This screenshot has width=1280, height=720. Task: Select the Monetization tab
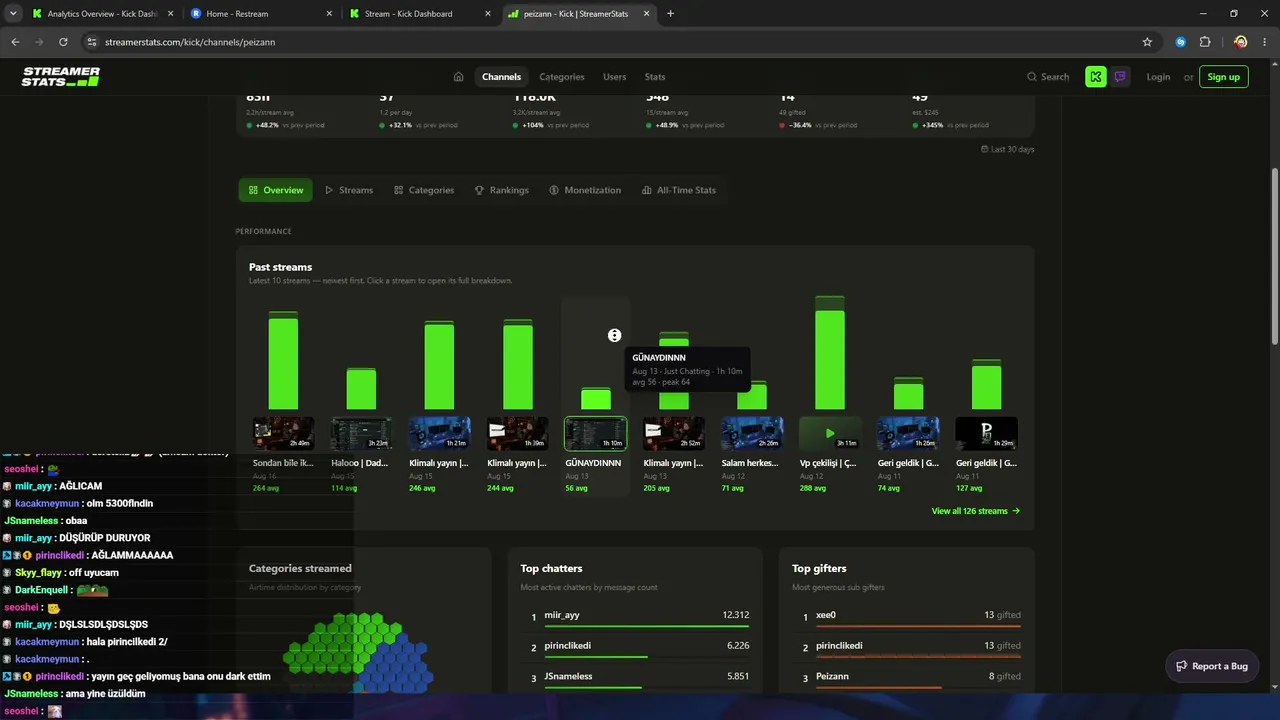coord(585,190)
